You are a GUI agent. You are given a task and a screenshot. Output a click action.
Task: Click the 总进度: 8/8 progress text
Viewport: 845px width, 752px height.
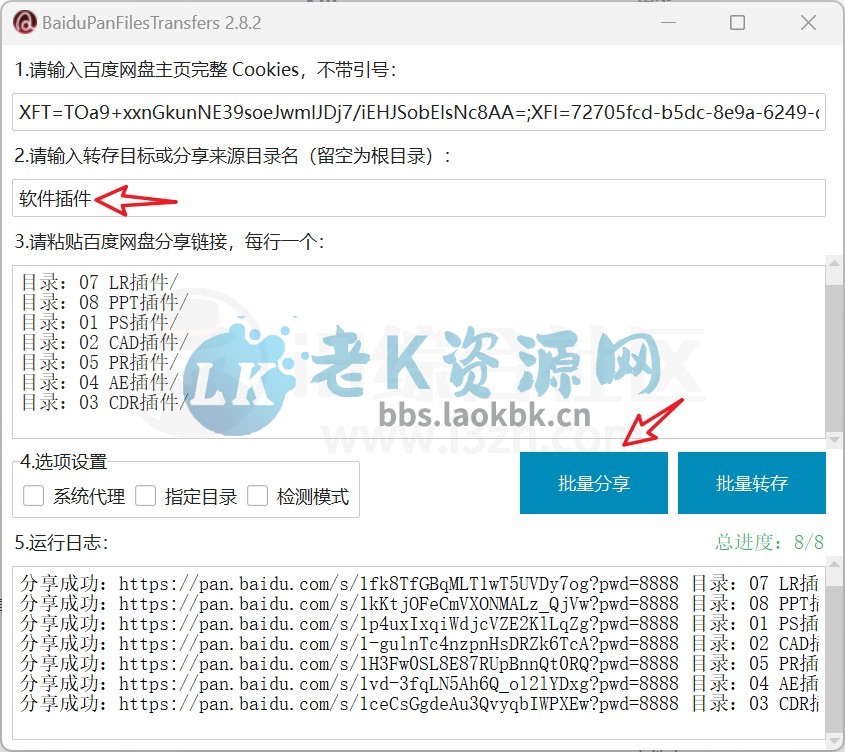[x=770, y=542]
